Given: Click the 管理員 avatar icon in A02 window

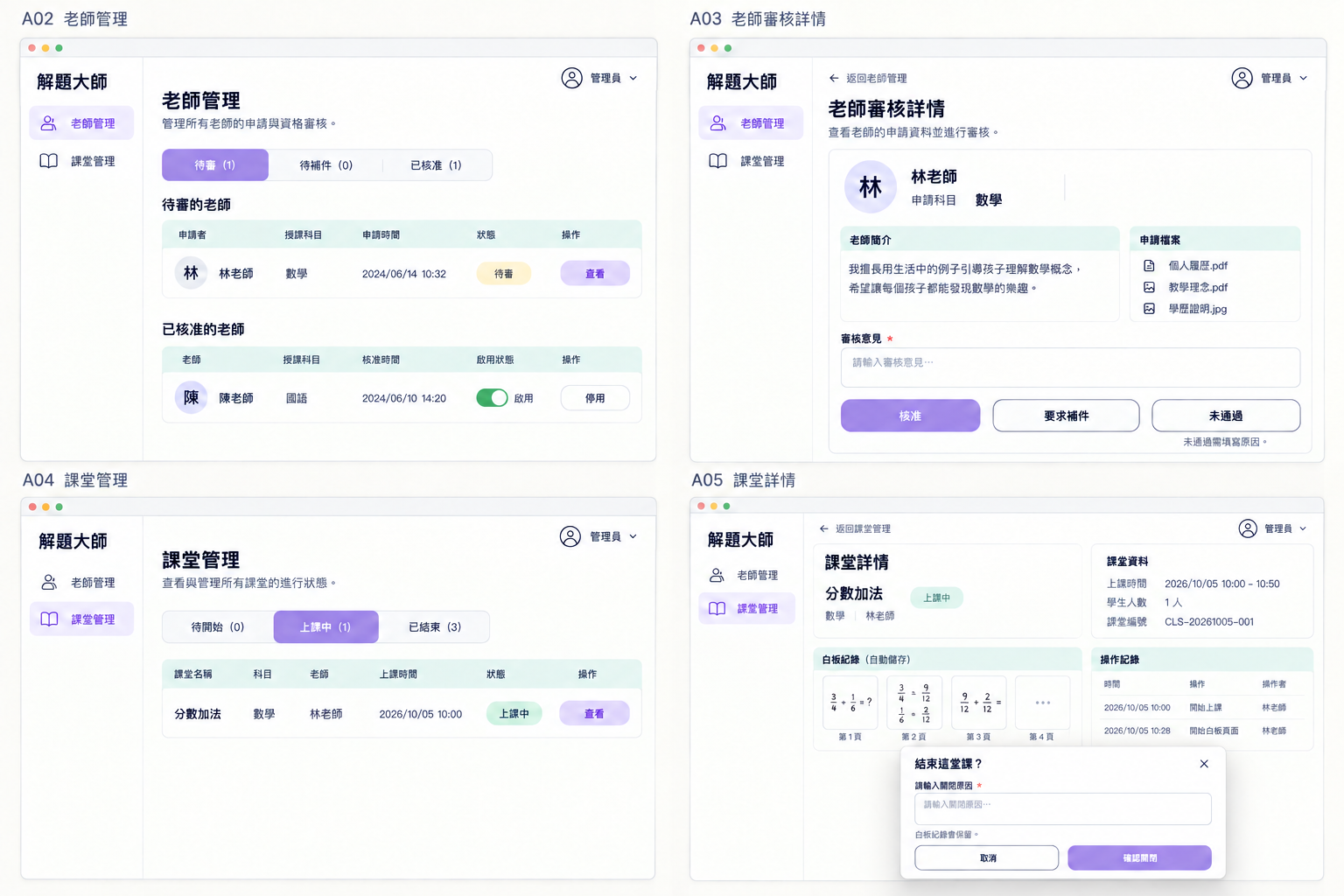Looking at the screenshot, I should click(571, 78).
